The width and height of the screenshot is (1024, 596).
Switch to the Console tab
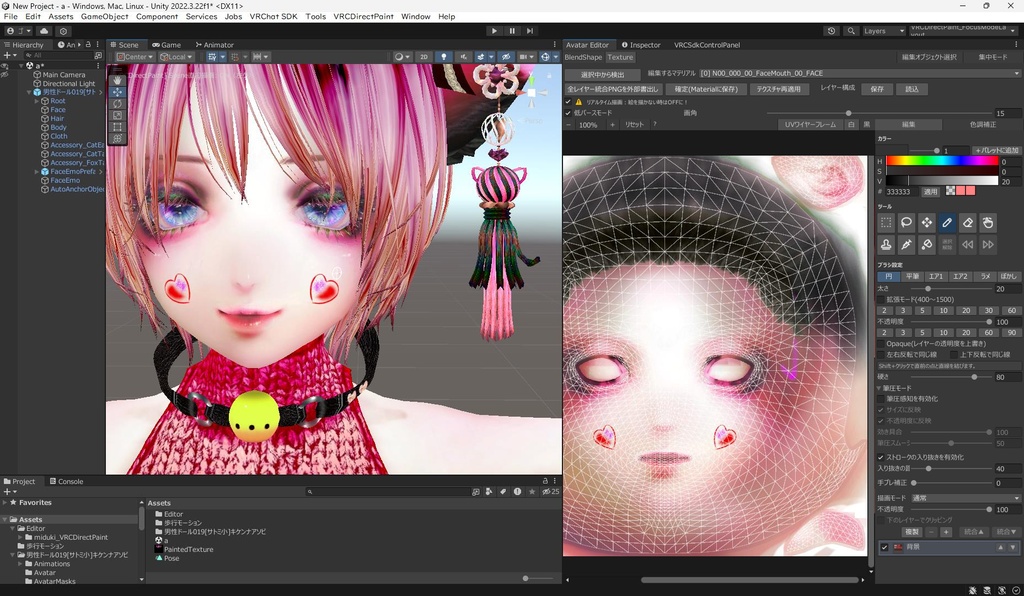pos(67,482)
